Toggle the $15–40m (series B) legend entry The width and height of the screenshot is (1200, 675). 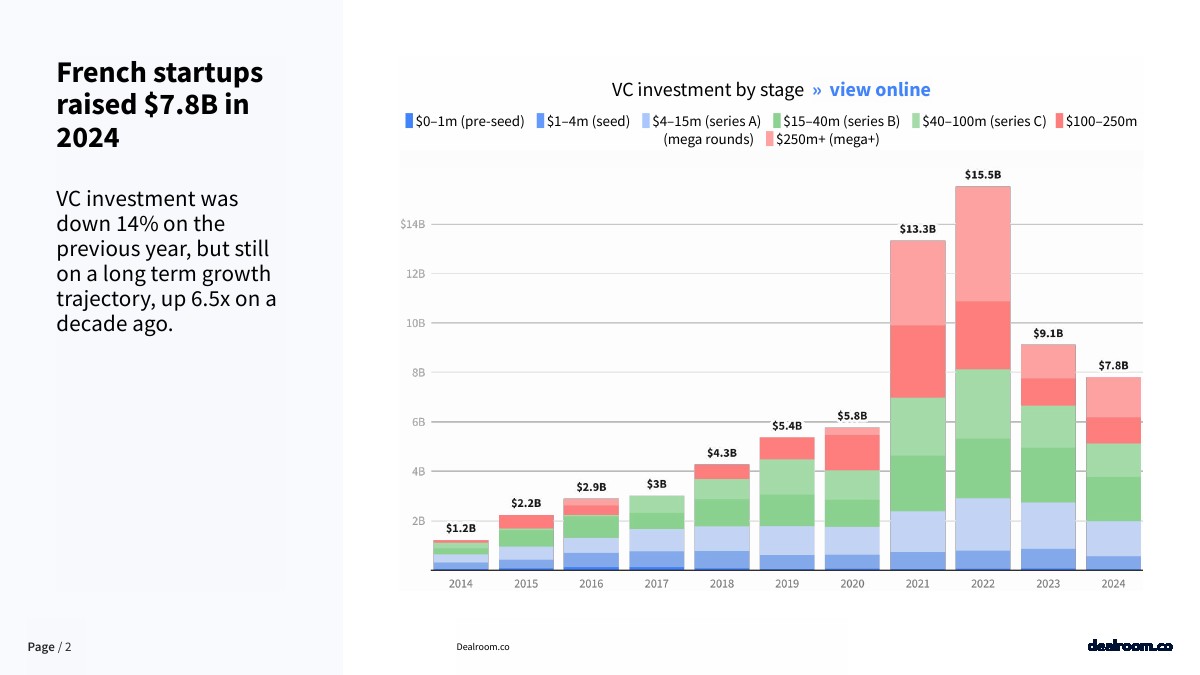click(836, 121)
